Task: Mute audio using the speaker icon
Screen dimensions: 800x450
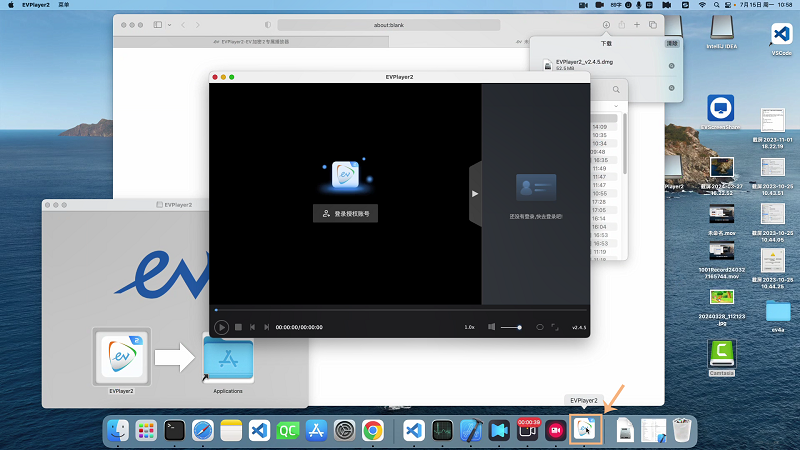Action: [491, 327]
